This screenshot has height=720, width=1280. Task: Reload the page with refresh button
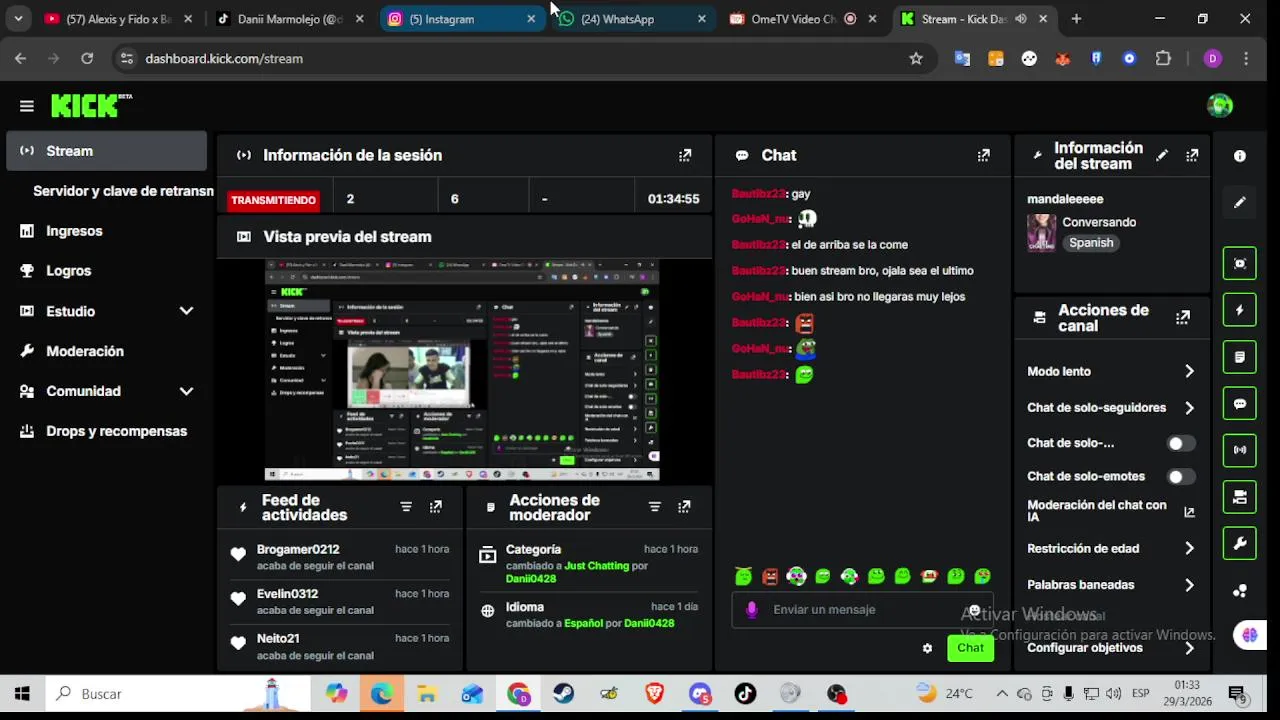tap(87, 59)
